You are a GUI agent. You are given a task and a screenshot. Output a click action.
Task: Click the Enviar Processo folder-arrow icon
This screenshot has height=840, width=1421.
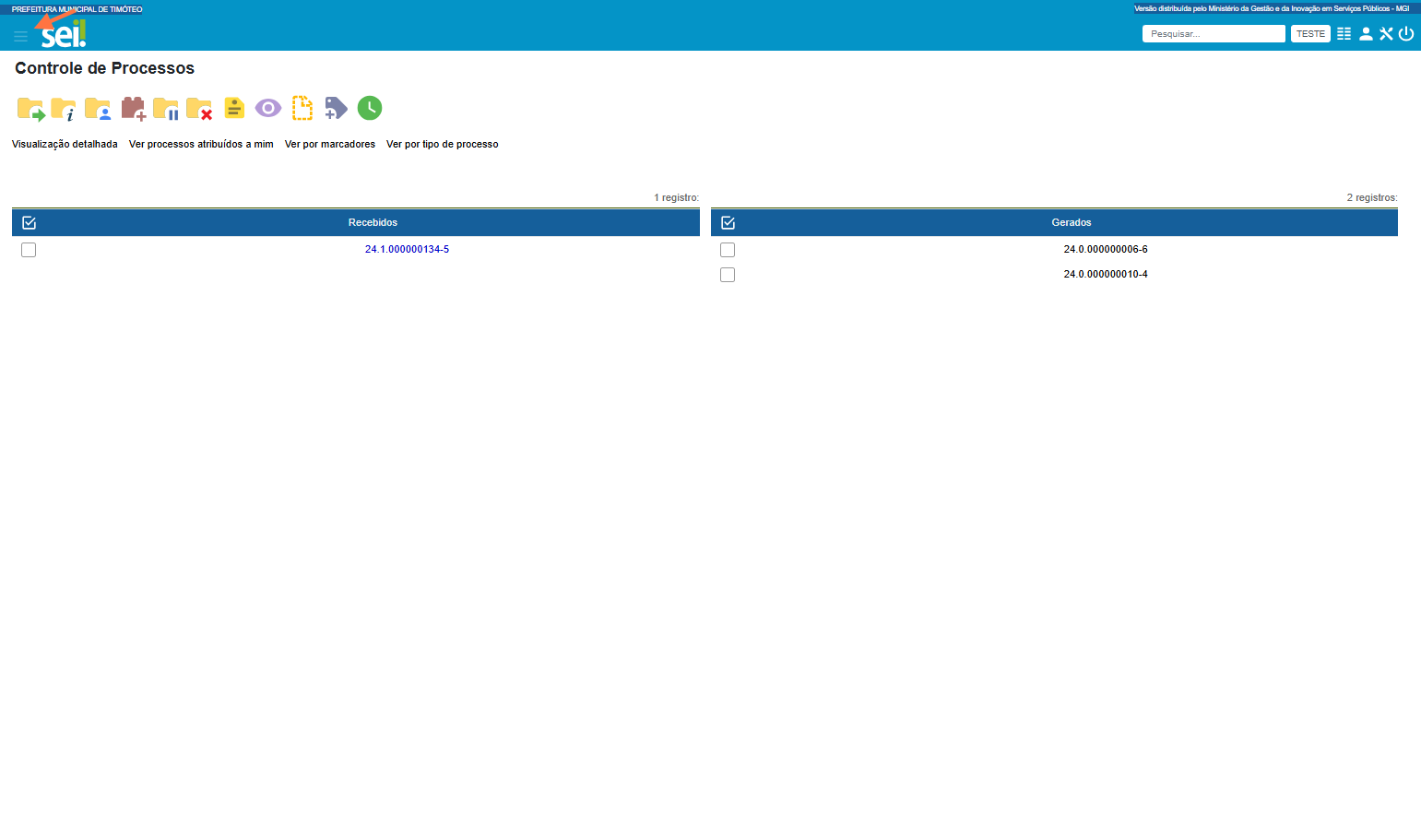pos(30,109)
